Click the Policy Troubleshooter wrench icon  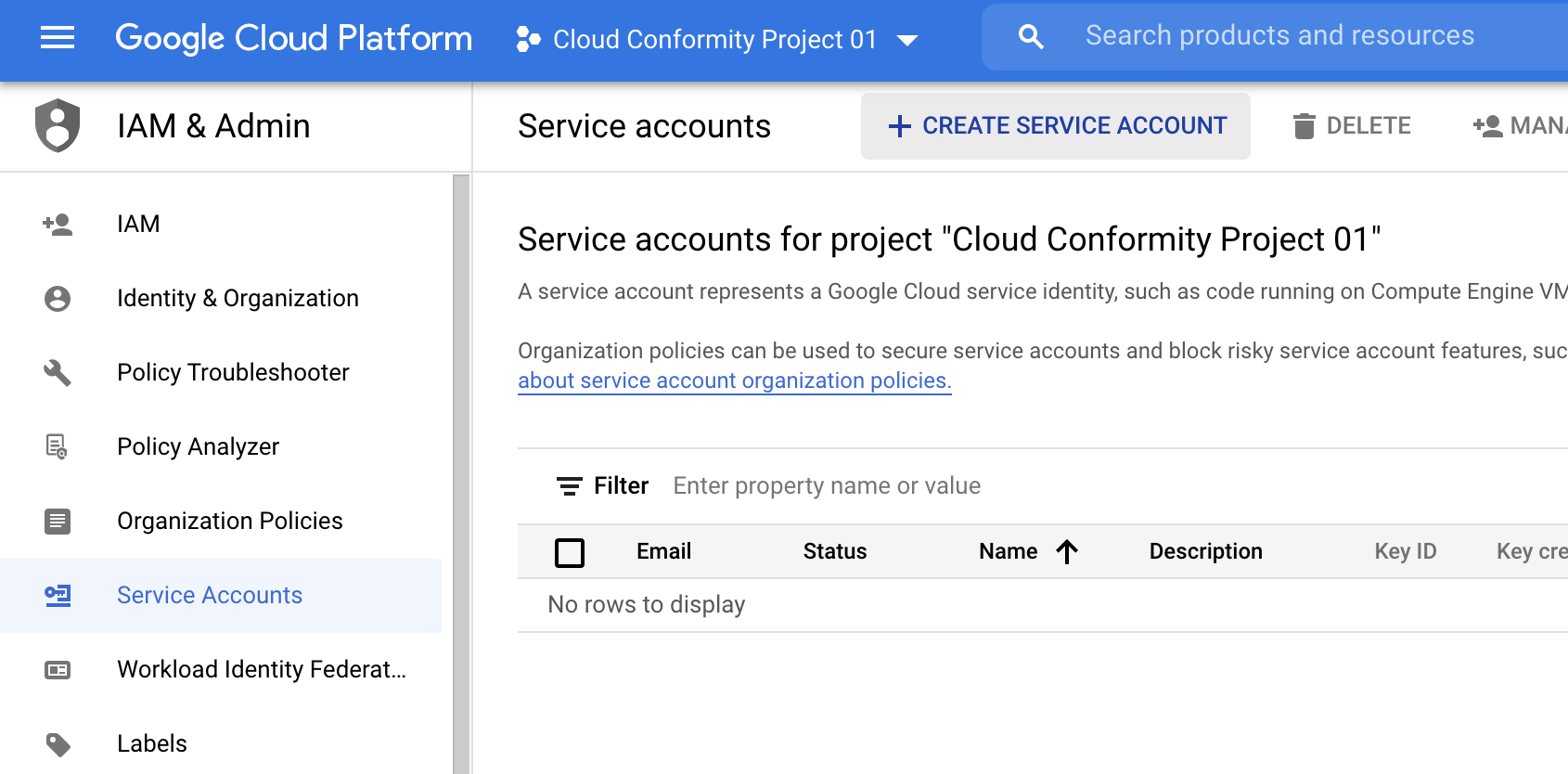58,372
